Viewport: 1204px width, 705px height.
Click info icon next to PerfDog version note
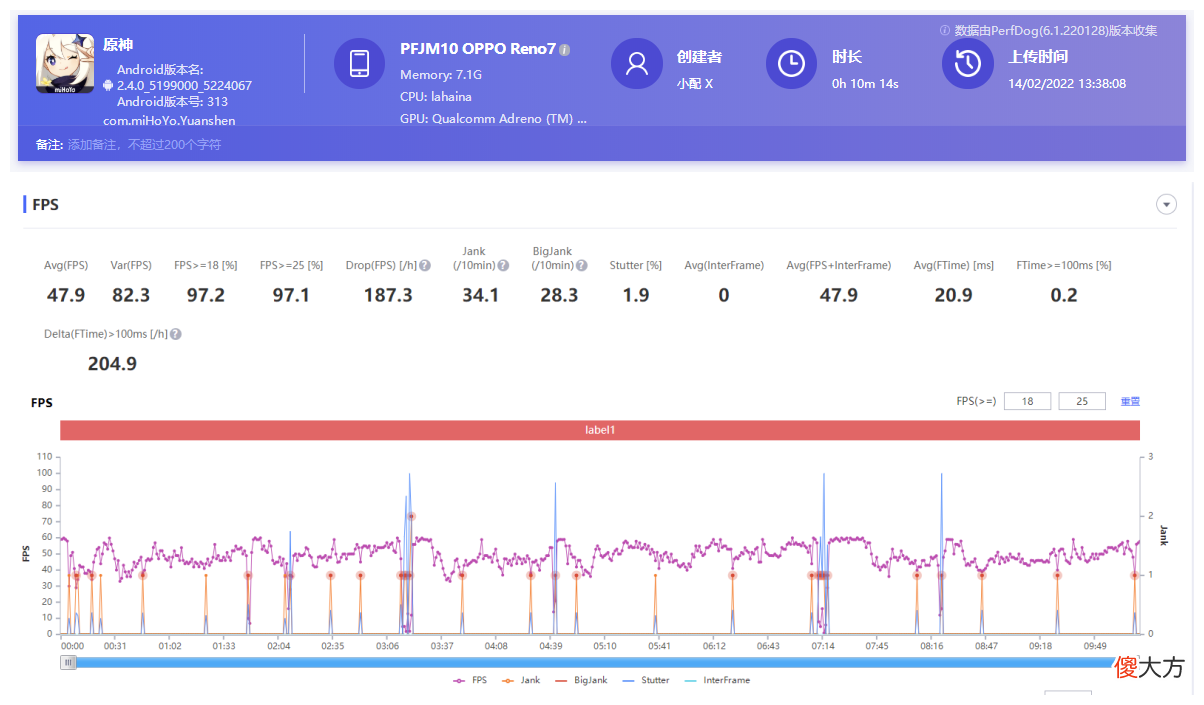pos(945,30)
